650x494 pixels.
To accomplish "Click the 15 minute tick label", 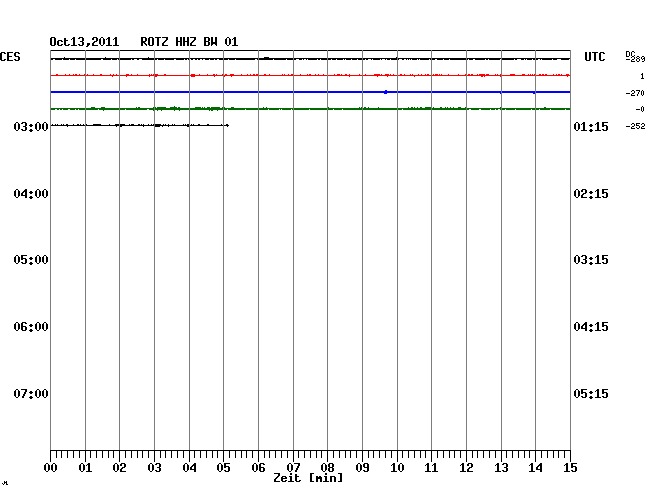I will coord(570,468).
